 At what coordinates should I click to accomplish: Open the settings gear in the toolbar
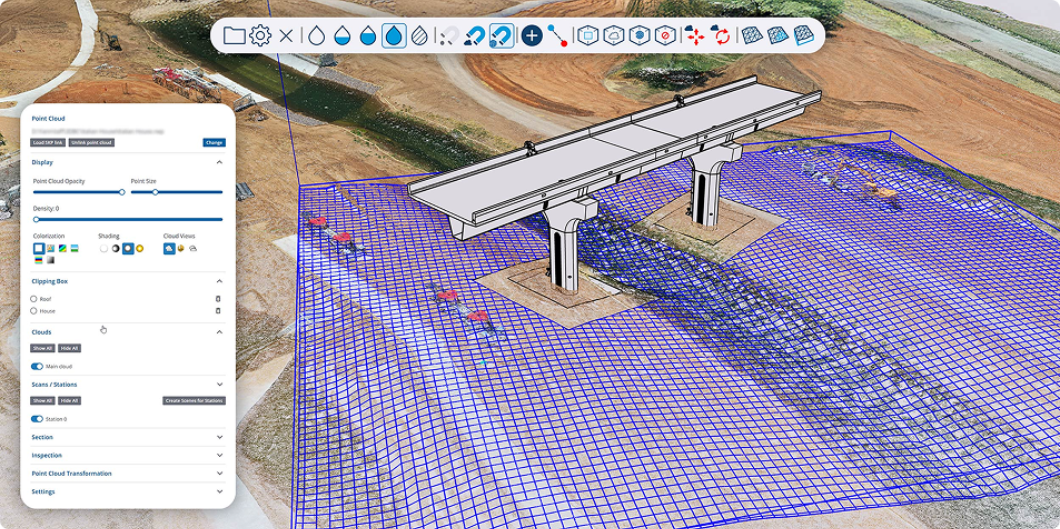point(260,35)
